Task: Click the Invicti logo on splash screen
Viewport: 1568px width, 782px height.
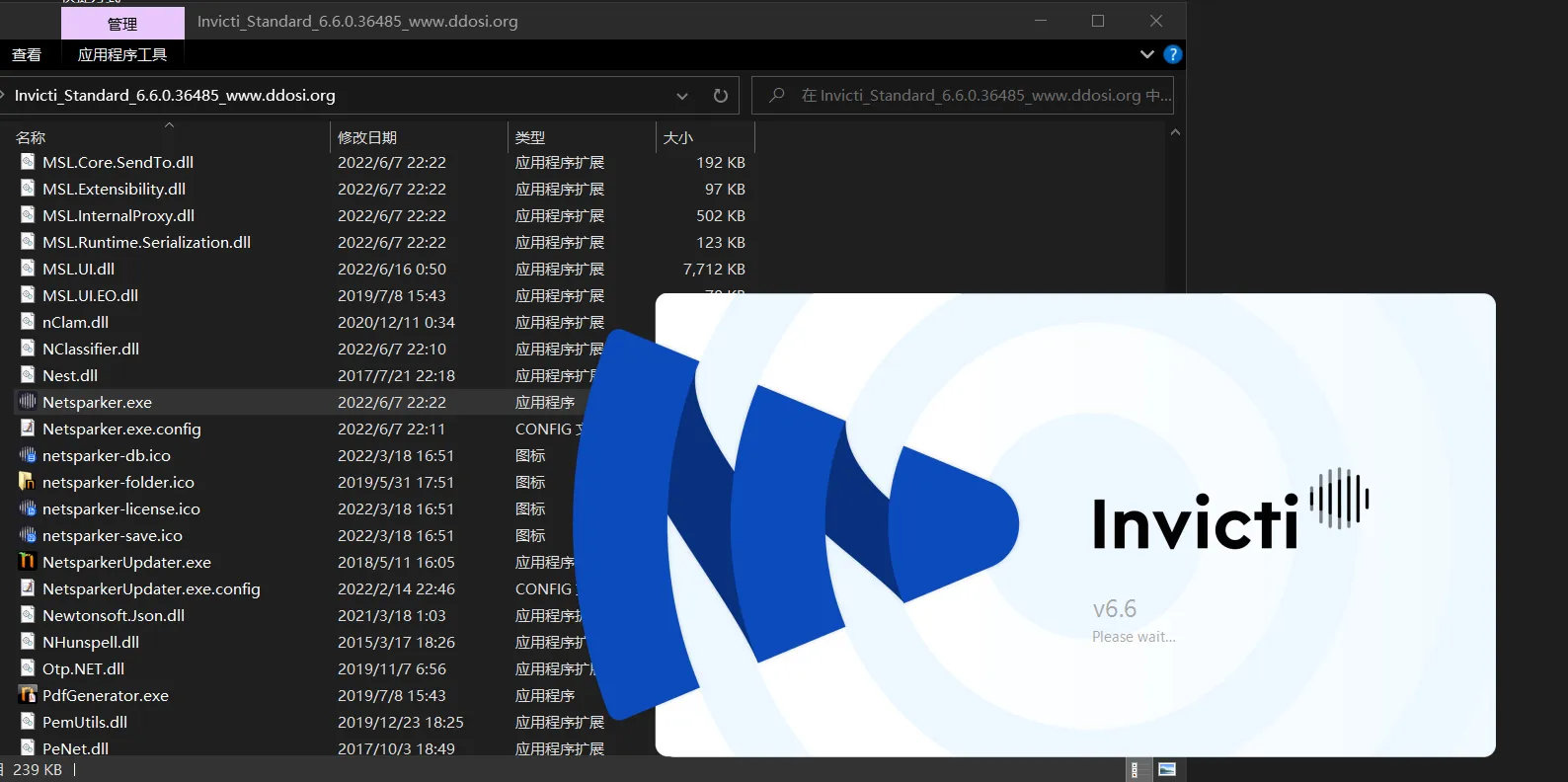Action: click(x=1230, y=510)
